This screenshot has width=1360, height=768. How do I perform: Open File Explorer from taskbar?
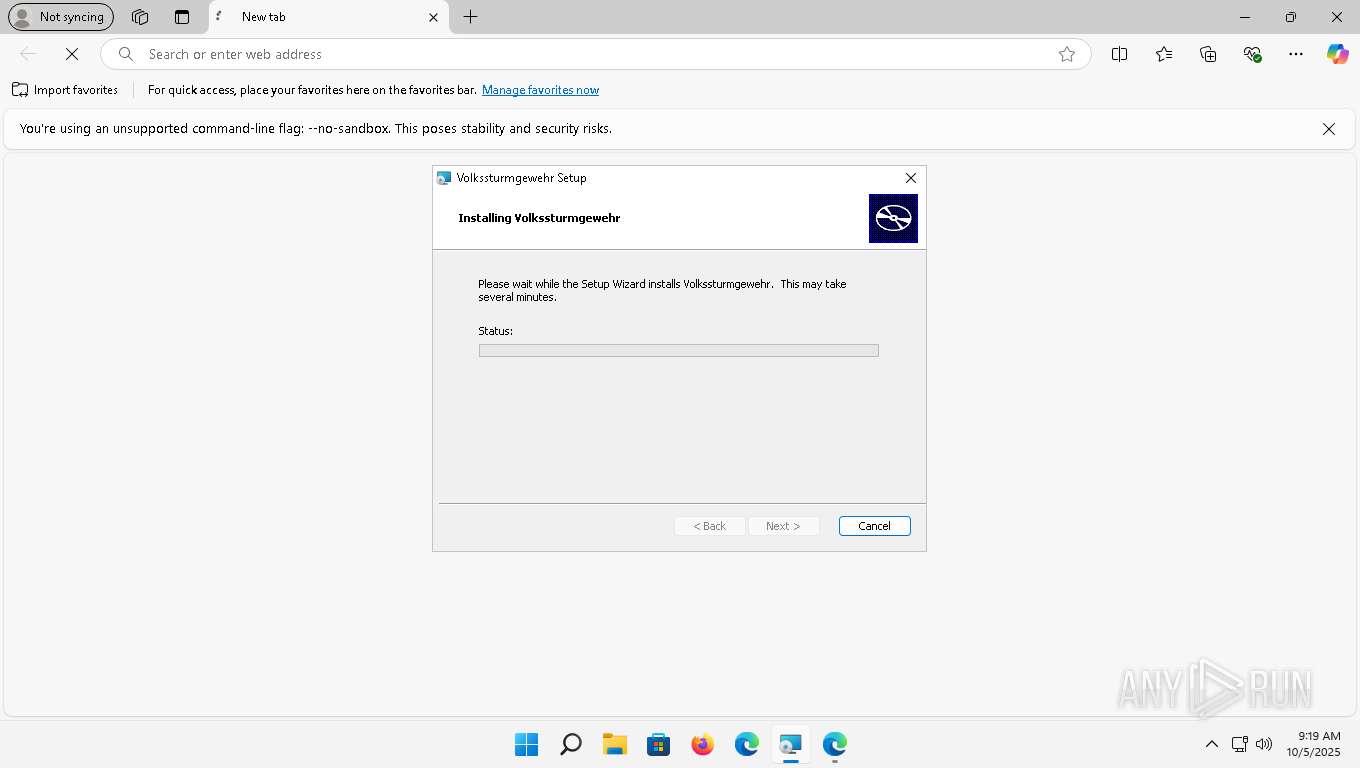pyautogui.click(x=614, y=744)
